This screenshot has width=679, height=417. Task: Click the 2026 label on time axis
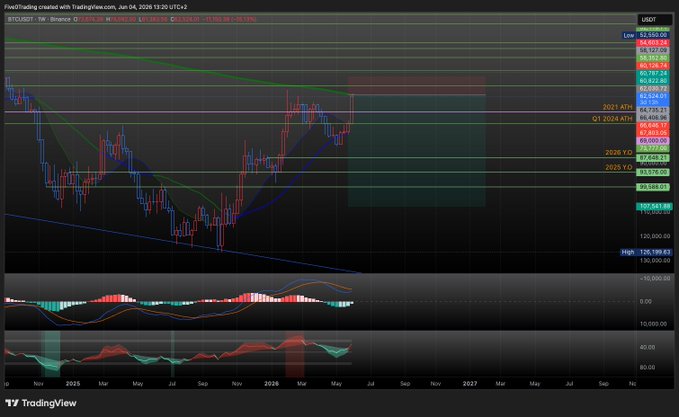[x=272, y=384]
